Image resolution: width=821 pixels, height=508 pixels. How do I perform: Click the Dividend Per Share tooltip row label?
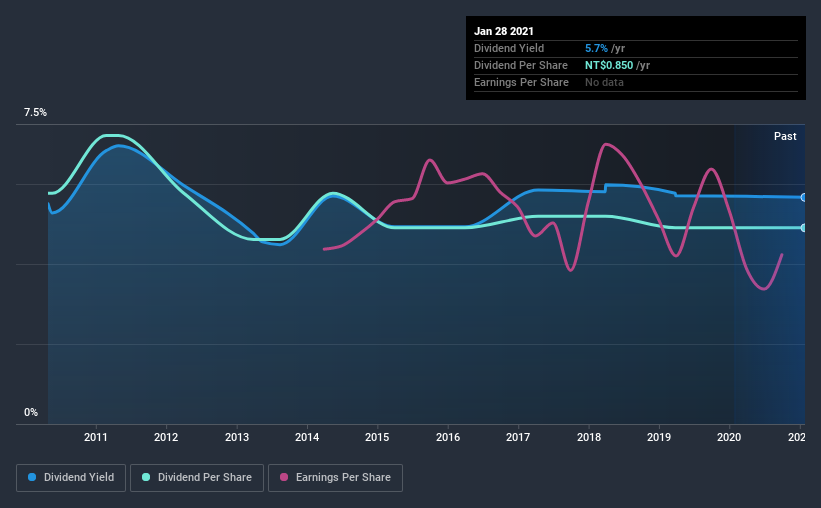(520, 65)
